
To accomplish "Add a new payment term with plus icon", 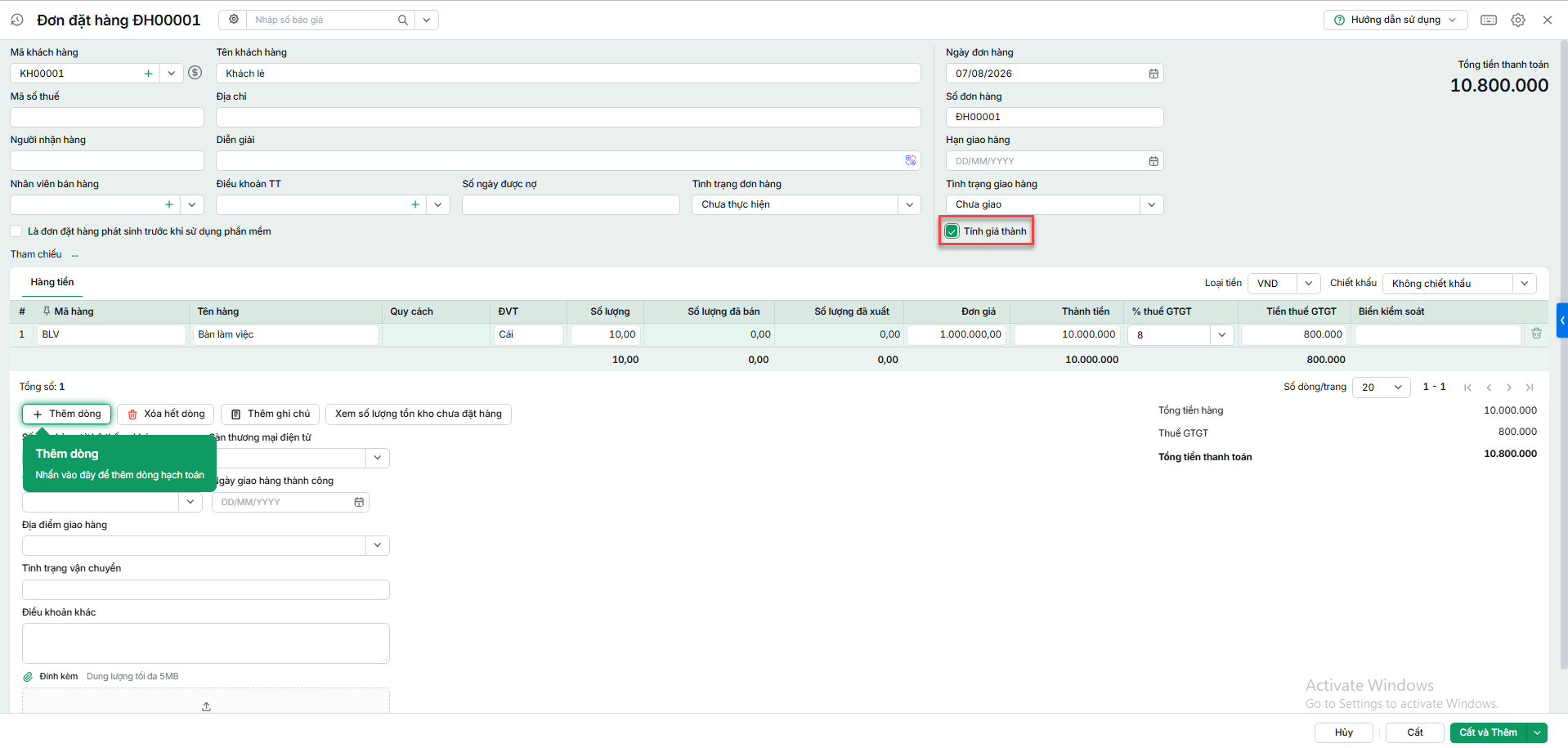I will coord(415,204).
